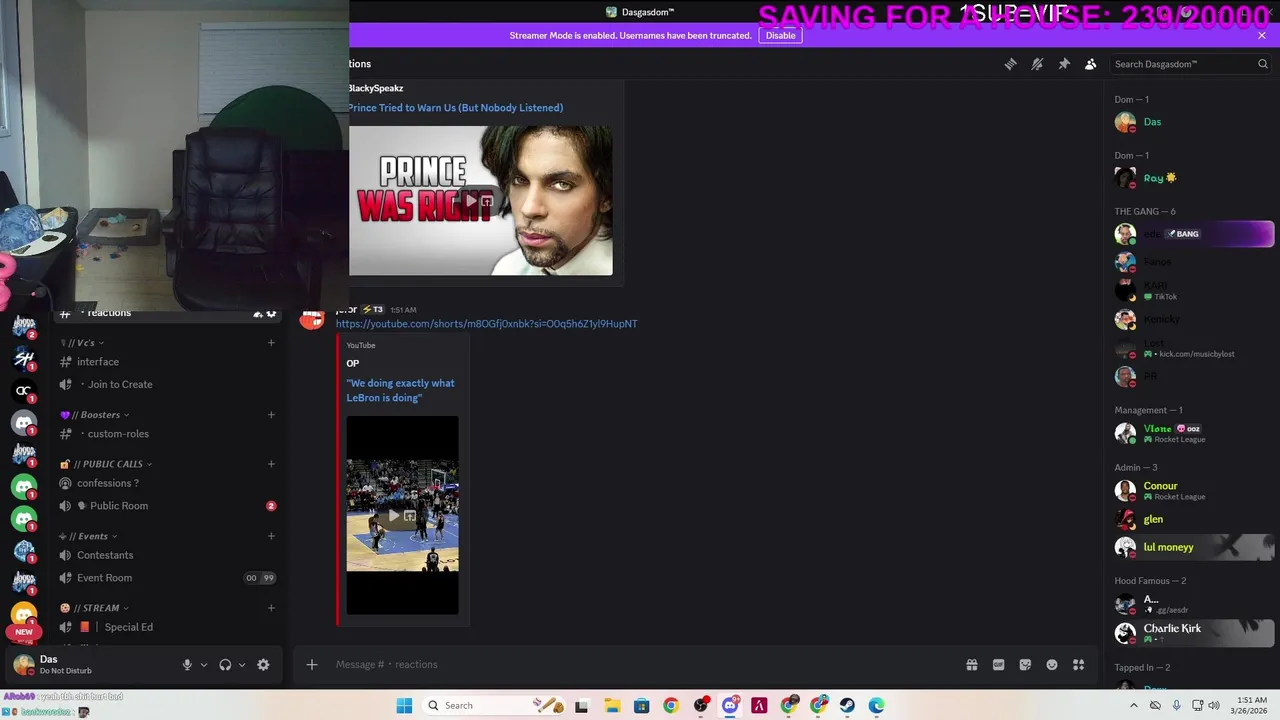The width and height of the screenshot is (1280, 720).
Task: Open Conour member in Admin list
Action: [1194, 491]
